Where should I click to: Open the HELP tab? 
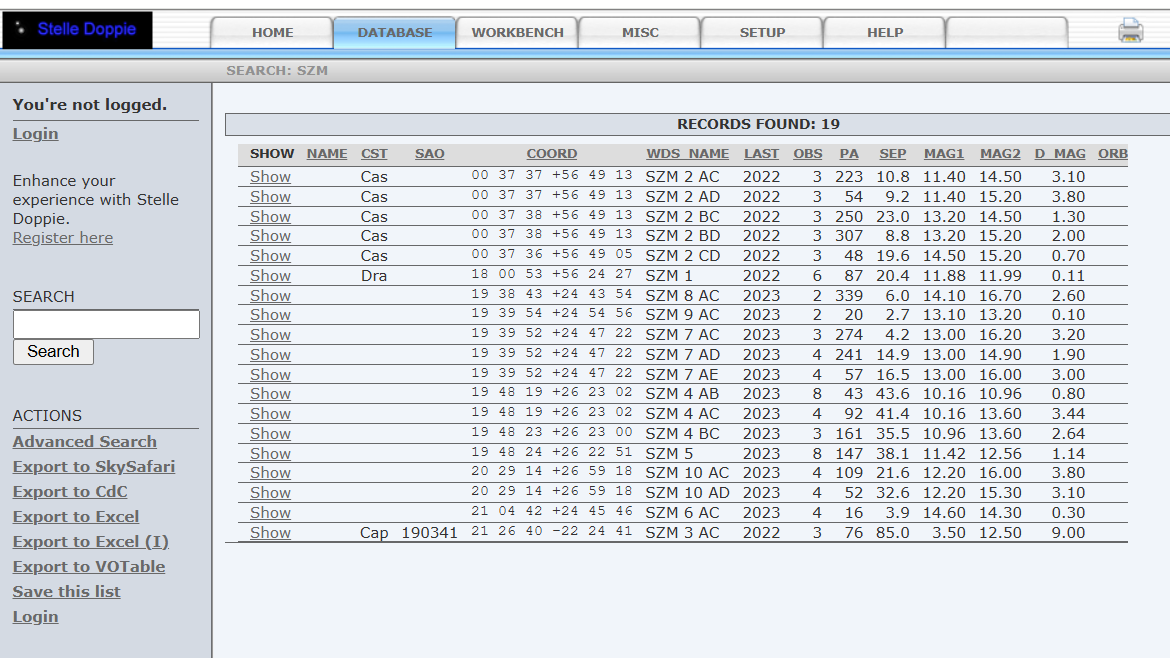pyautogui.click(x=885, y=33)
